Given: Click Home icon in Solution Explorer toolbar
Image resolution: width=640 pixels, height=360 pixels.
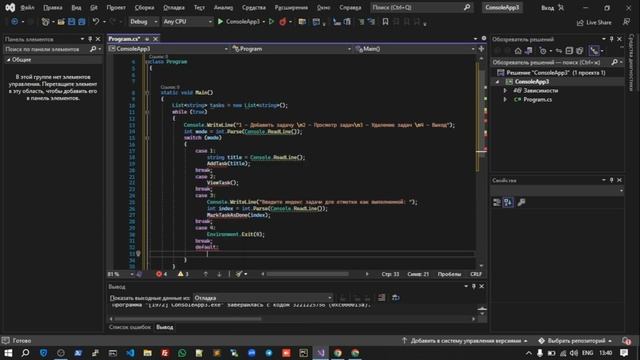Looking at the screenshot, I should click(518, 51).
